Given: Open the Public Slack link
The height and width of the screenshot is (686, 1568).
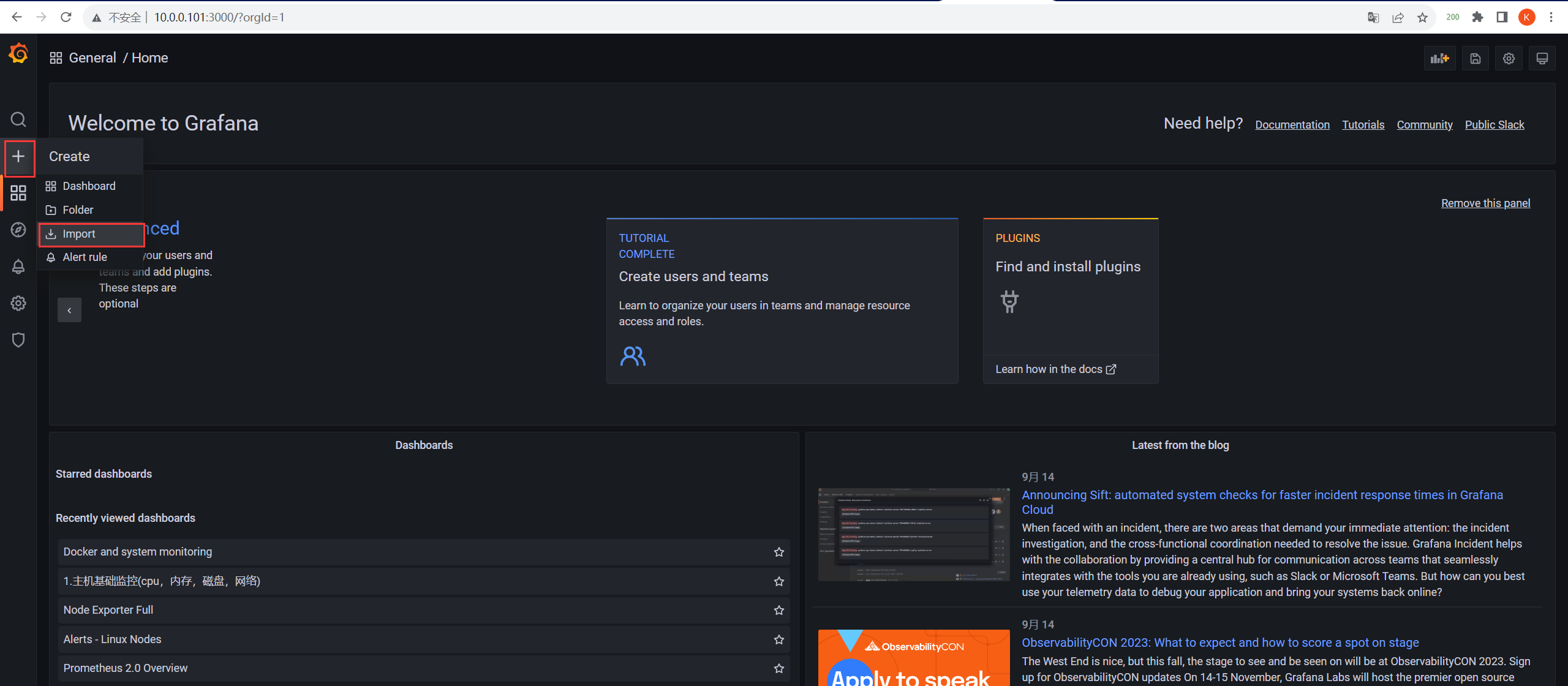Looking at the screenshot, I should [1494, 124].
